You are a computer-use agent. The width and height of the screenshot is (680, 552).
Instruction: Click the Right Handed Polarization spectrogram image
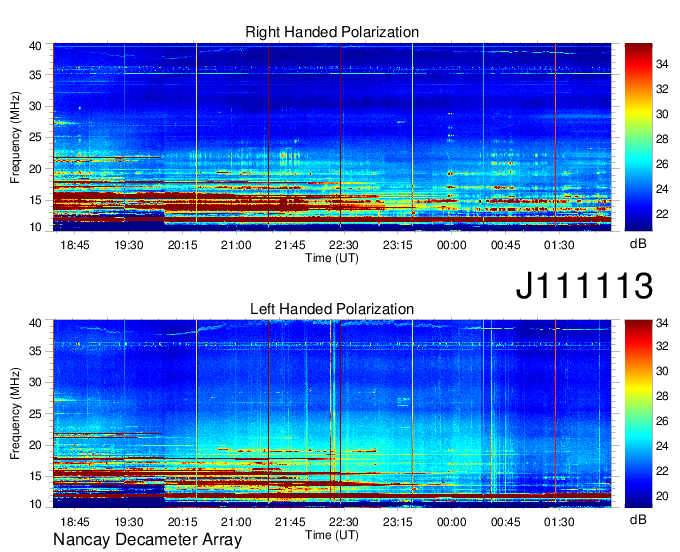click(332, 137)
